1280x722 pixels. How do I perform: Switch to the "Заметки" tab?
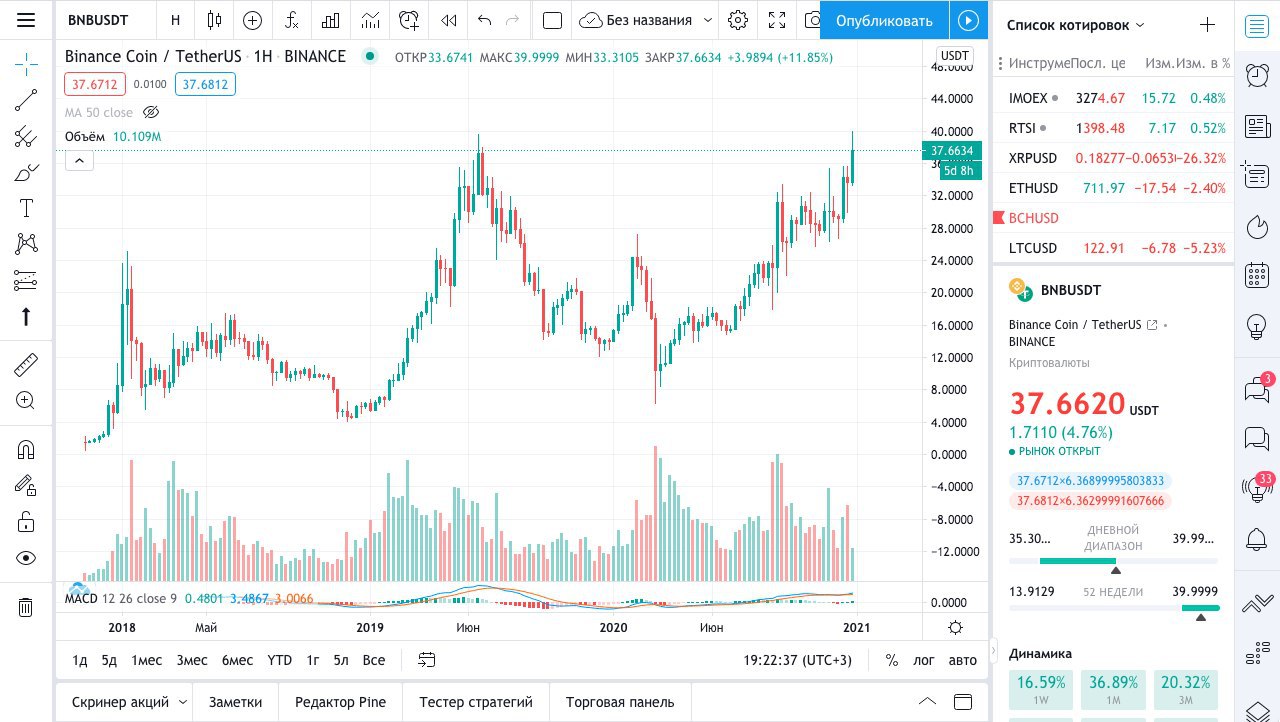pos(236,702)
